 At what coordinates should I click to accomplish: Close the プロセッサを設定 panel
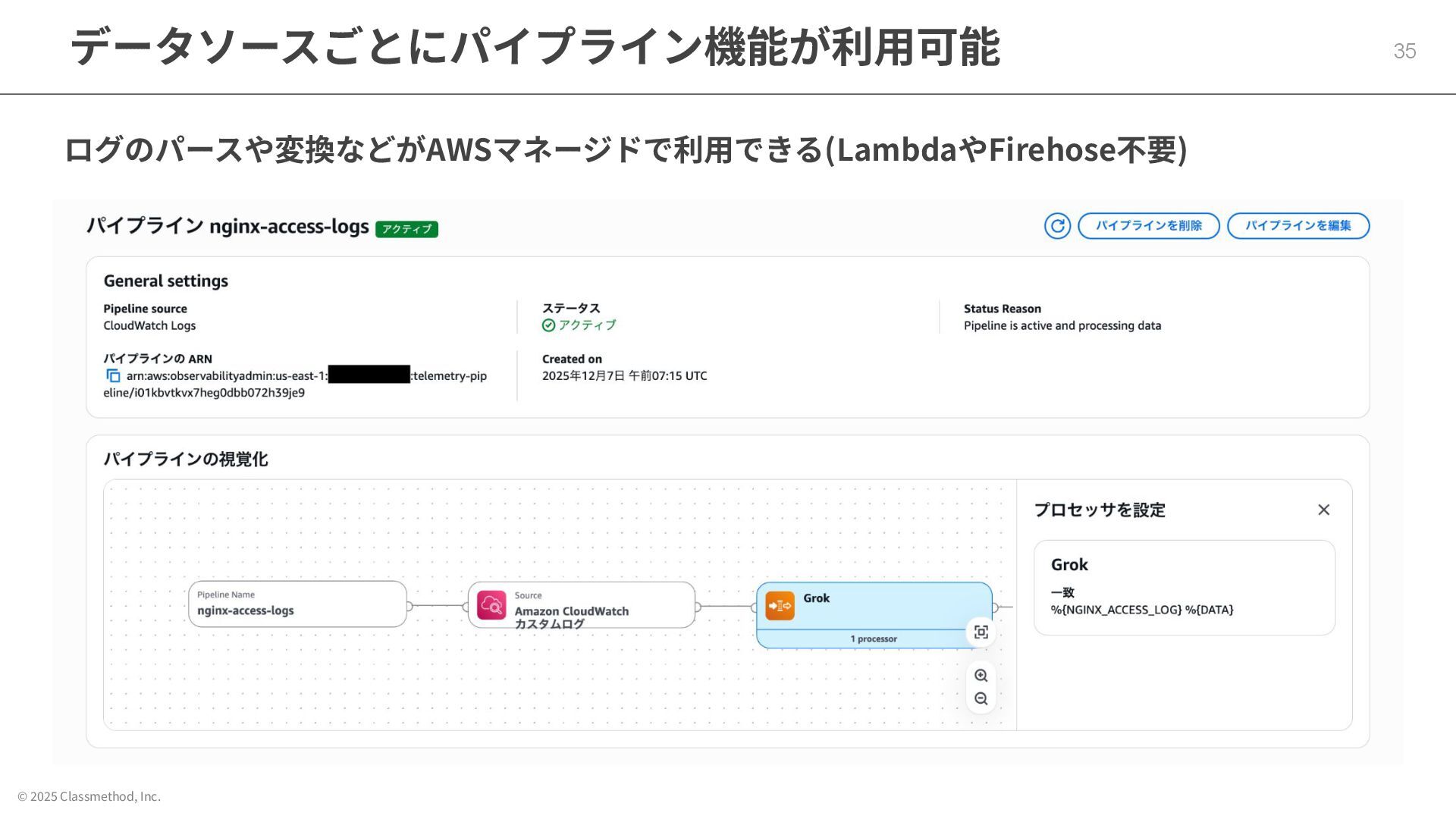(1323, 510)
